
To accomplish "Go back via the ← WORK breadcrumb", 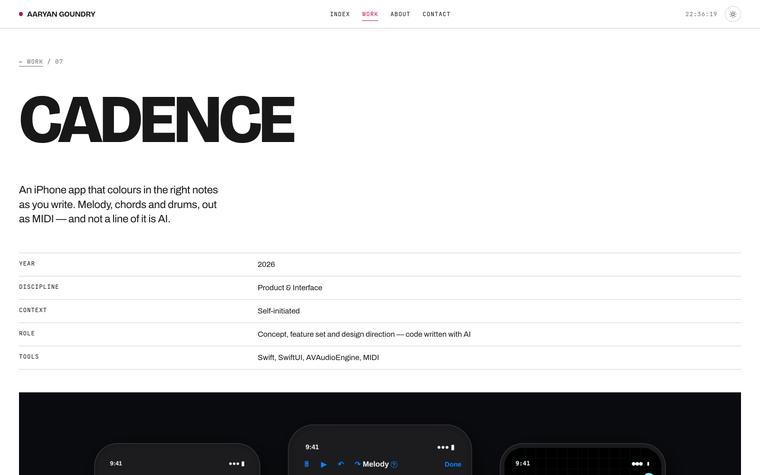I will tap(31, 62).
